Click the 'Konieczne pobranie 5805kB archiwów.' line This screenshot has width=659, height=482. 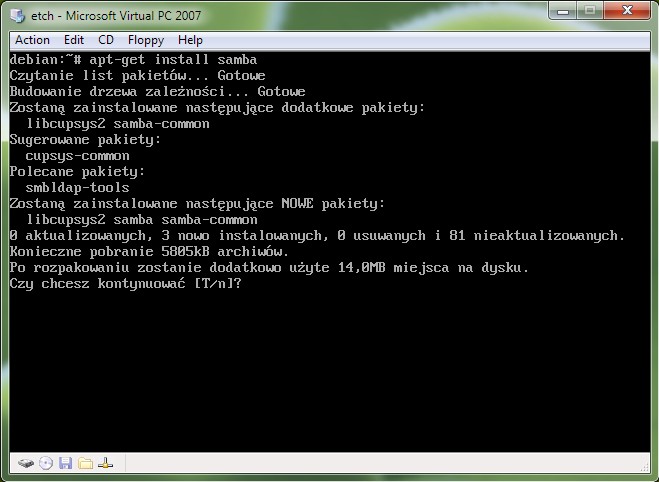point(149,252)
